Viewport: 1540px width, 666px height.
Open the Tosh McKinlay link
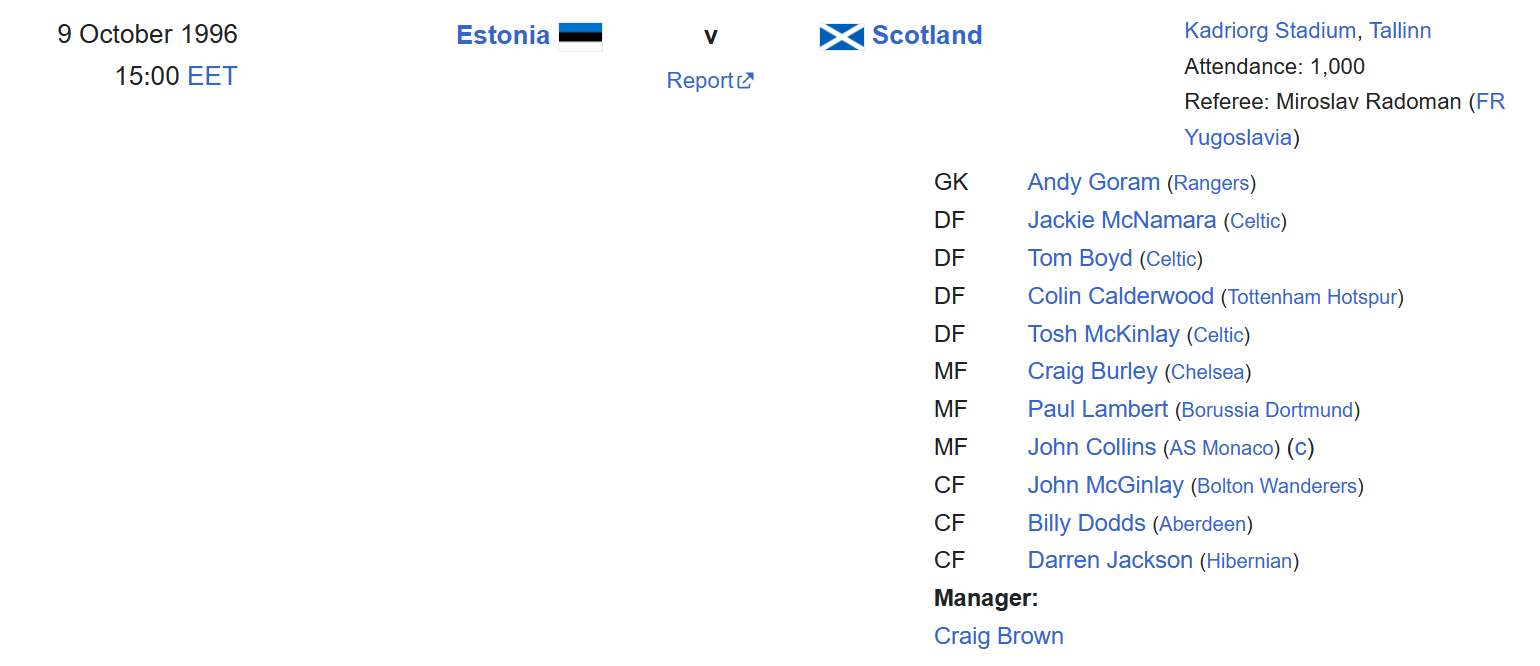click(x=1103, y=334)
